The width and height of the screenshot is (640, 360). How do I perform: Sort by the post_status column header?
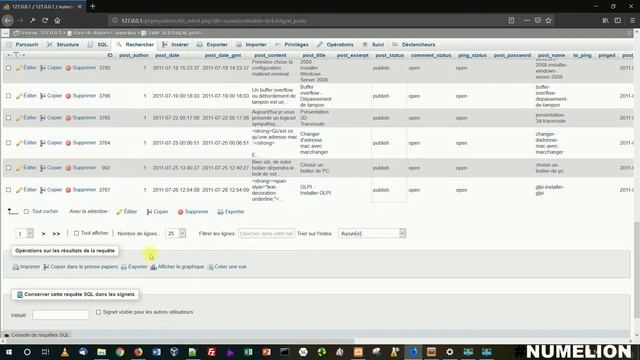[389, 56]
